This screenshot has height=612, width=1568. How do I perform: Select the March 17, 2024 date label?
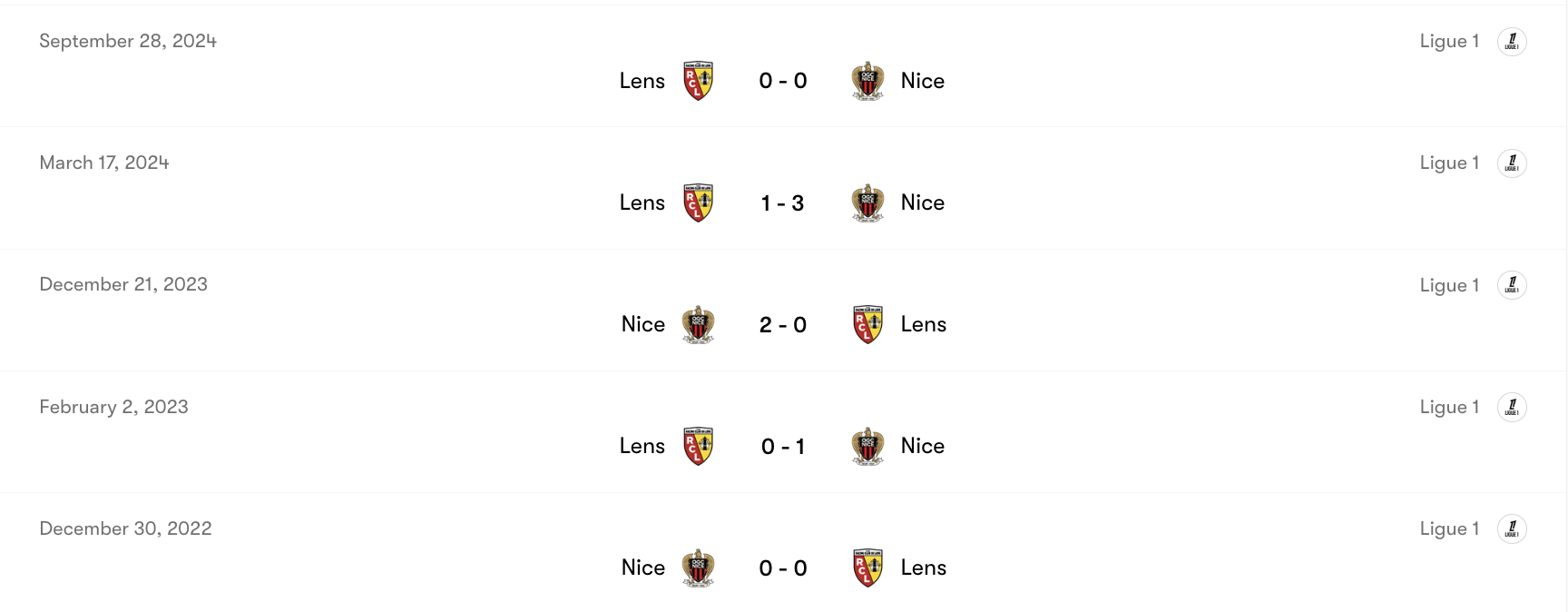(103, 162)
